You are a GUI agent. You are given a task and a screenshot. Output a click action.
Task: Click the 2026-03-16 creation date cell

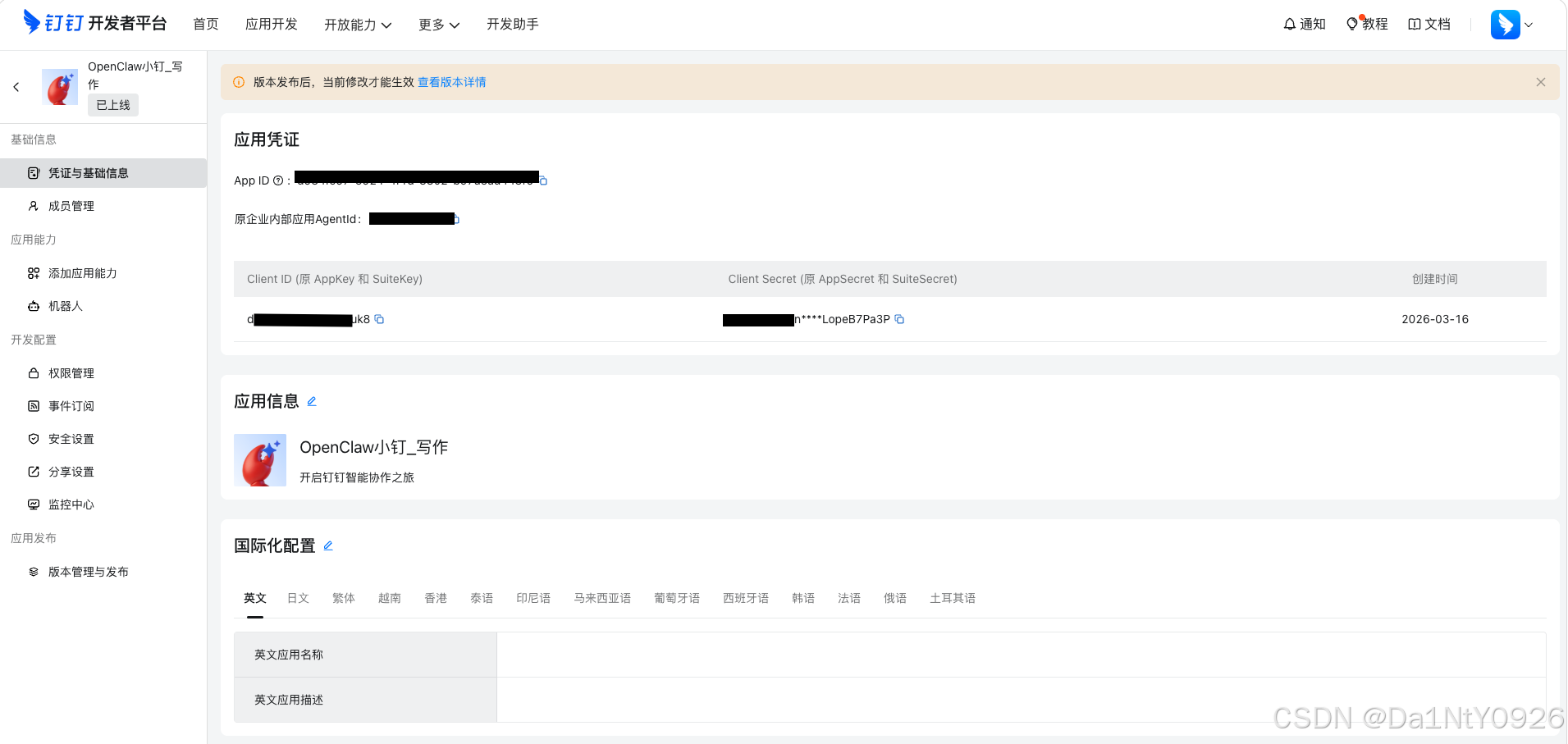coord(1435,319)
